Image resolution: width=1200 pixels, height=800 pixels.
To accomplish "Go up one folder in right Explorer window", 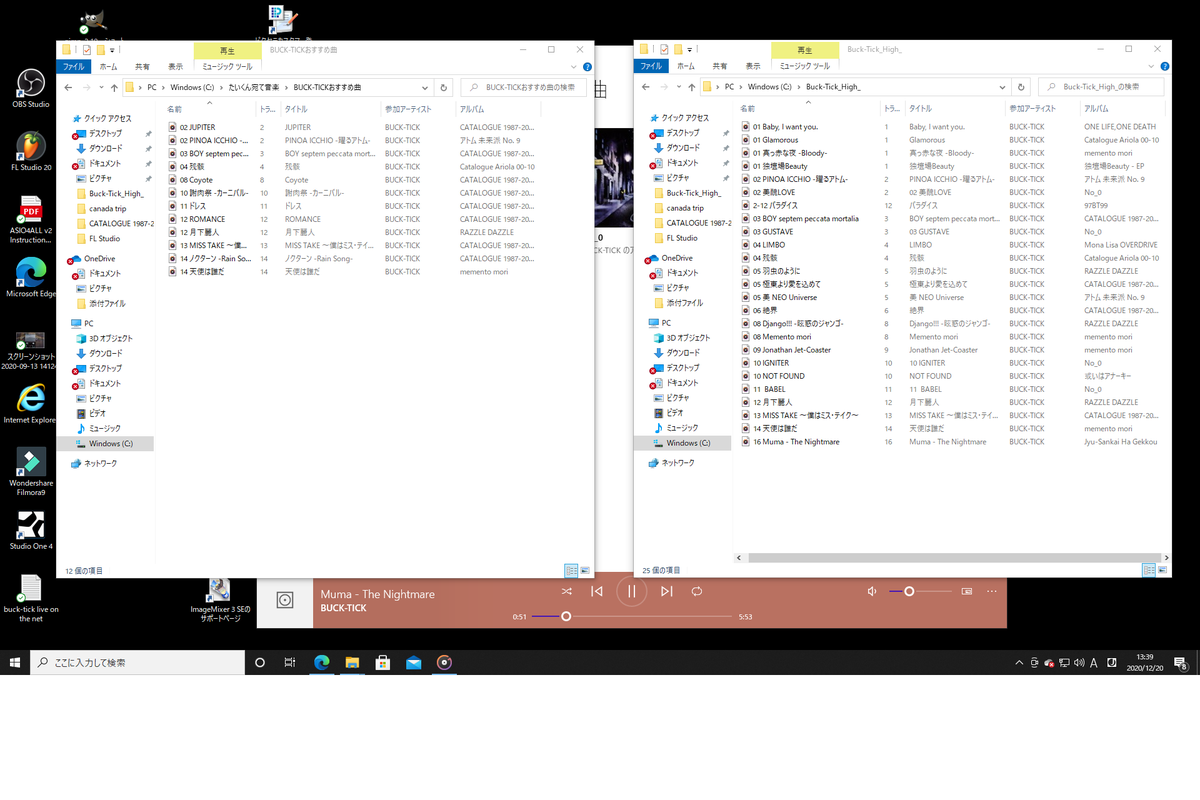I will 690,87.
